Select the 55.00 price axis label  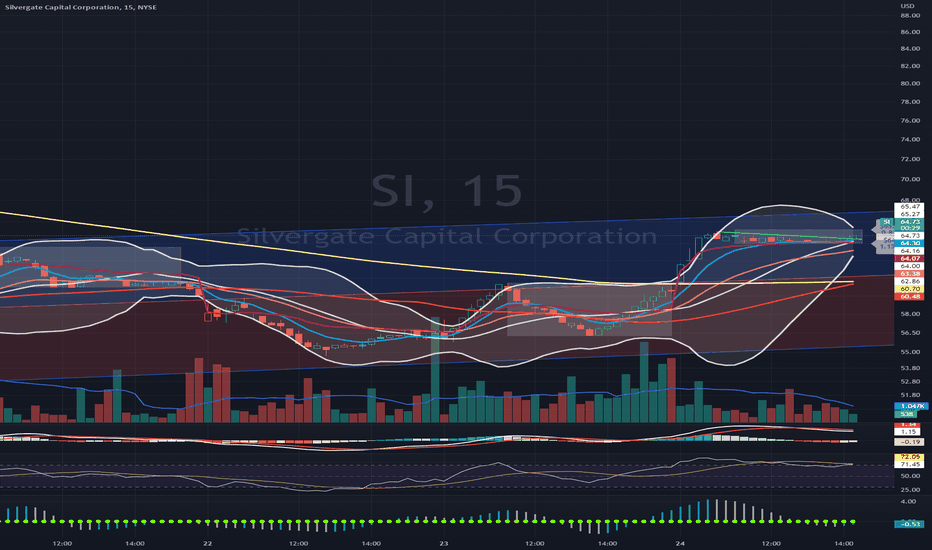point(910,352)
